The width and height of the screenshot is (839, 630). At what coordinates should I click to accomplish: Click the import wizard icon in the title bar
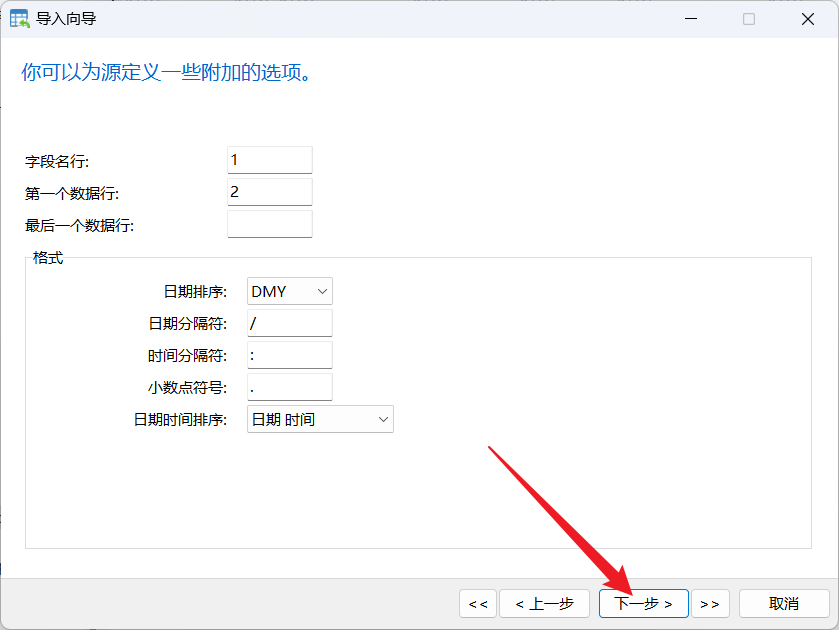point(19,18)
